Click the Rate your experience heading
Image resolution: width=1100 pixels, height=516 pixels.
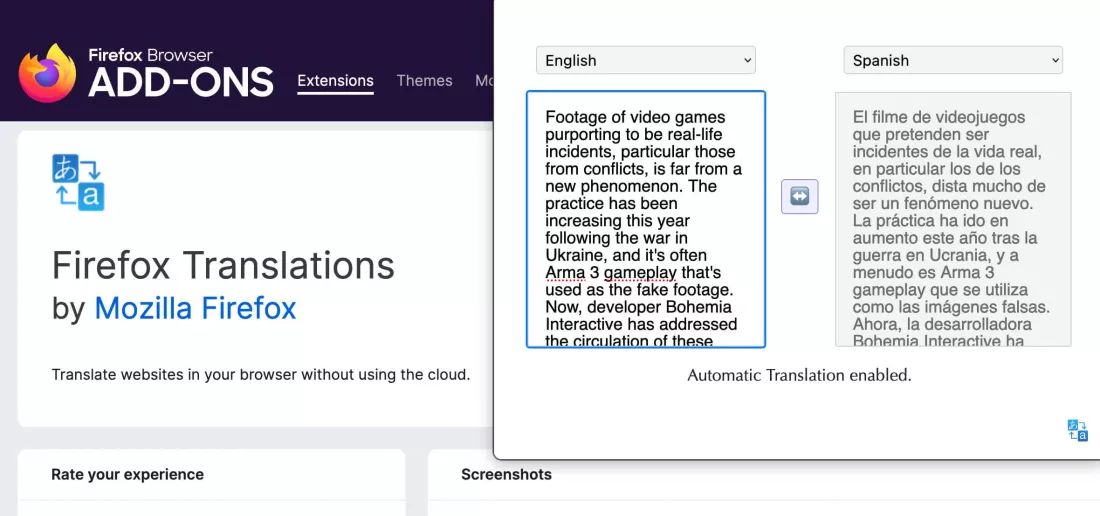tap(128, 475)
